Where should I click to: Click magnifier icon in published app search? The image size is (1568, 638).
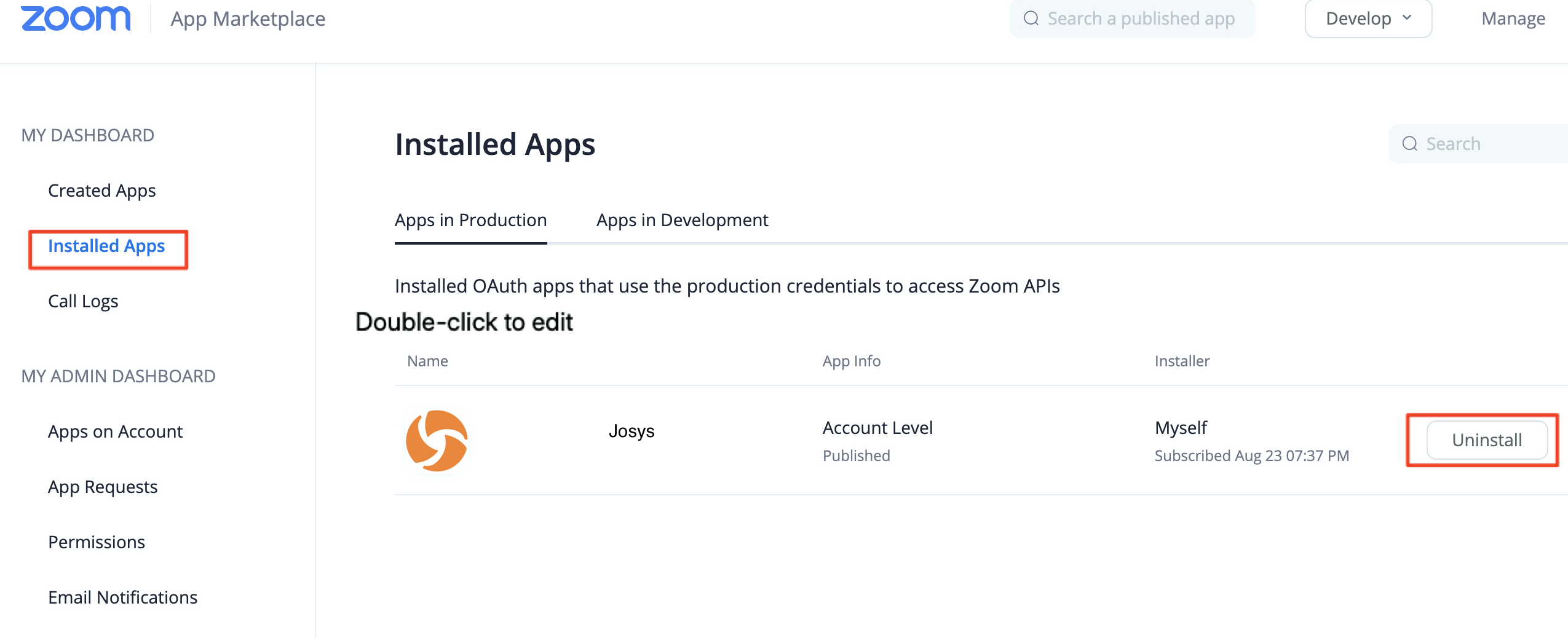(1031, 18)
